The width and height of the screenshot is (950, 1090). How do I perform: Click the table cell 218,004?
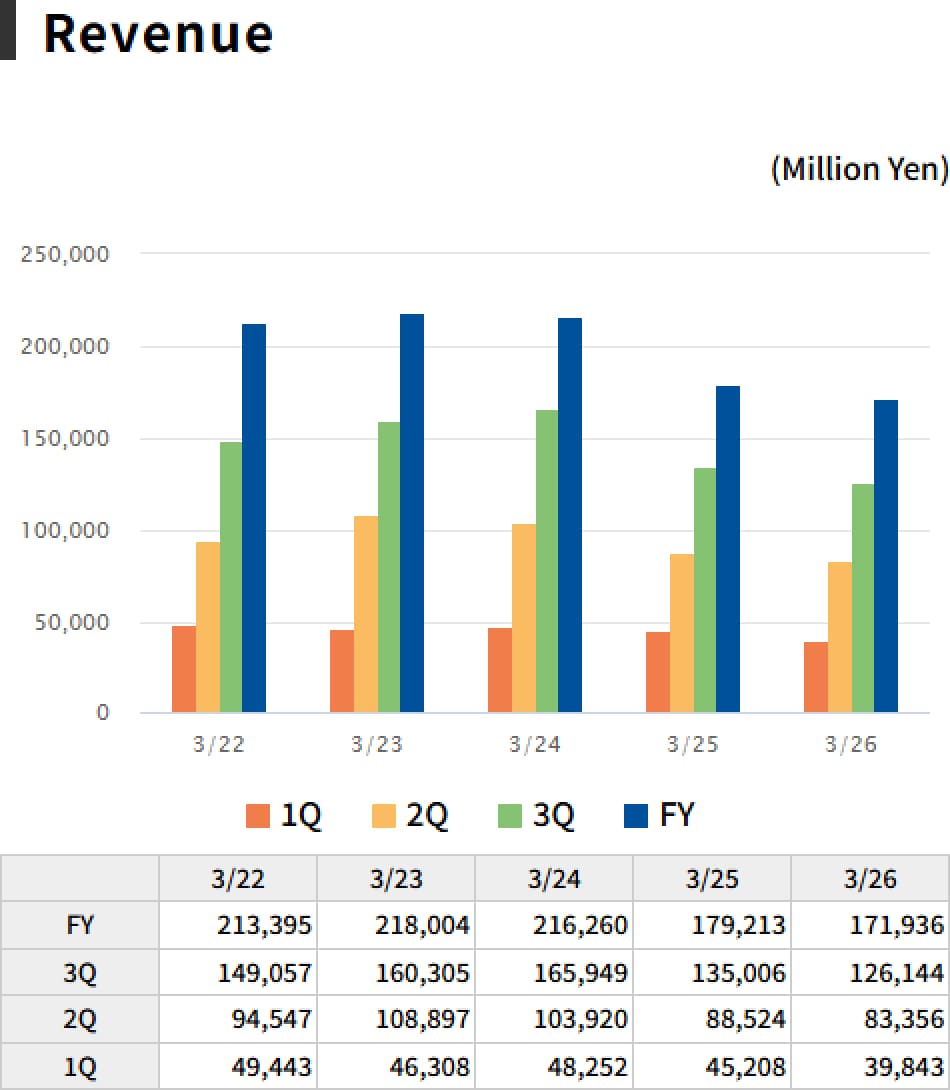coord(396,925)
